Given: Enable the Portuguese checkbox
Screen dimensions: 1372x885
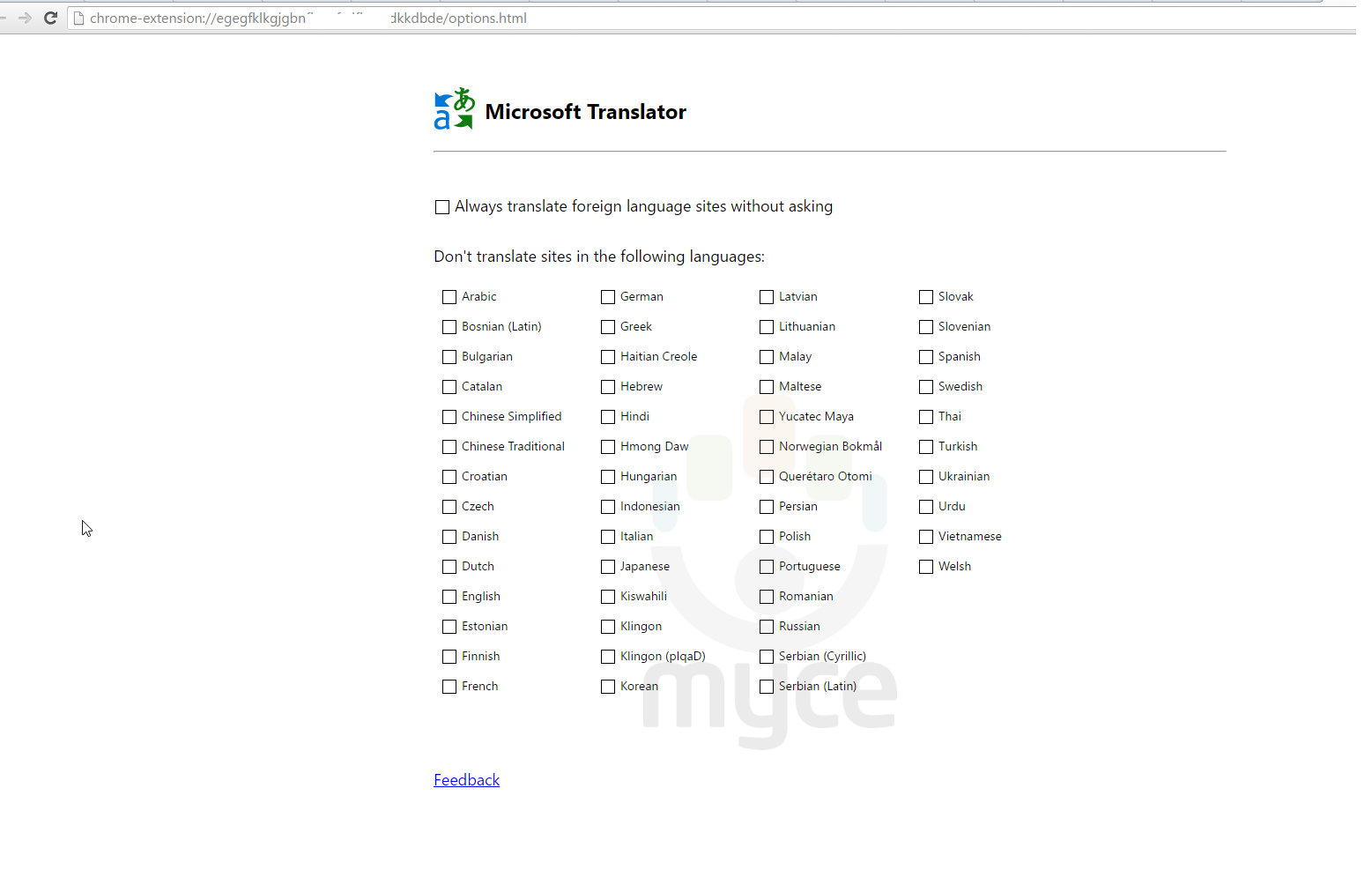Looking at the screenshot, I should pyautogui.click(x=767, y=567).
